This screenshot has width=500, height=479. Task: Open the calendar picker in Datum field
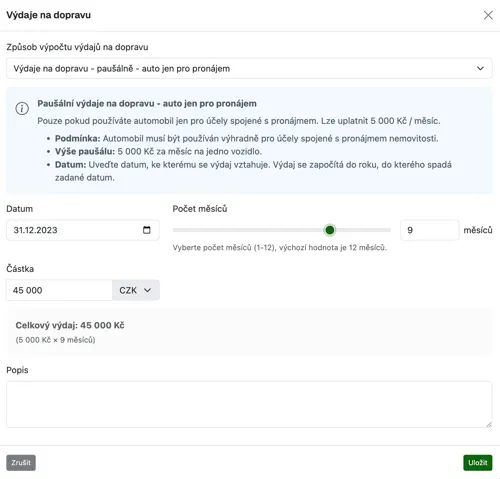pos(147,230)
